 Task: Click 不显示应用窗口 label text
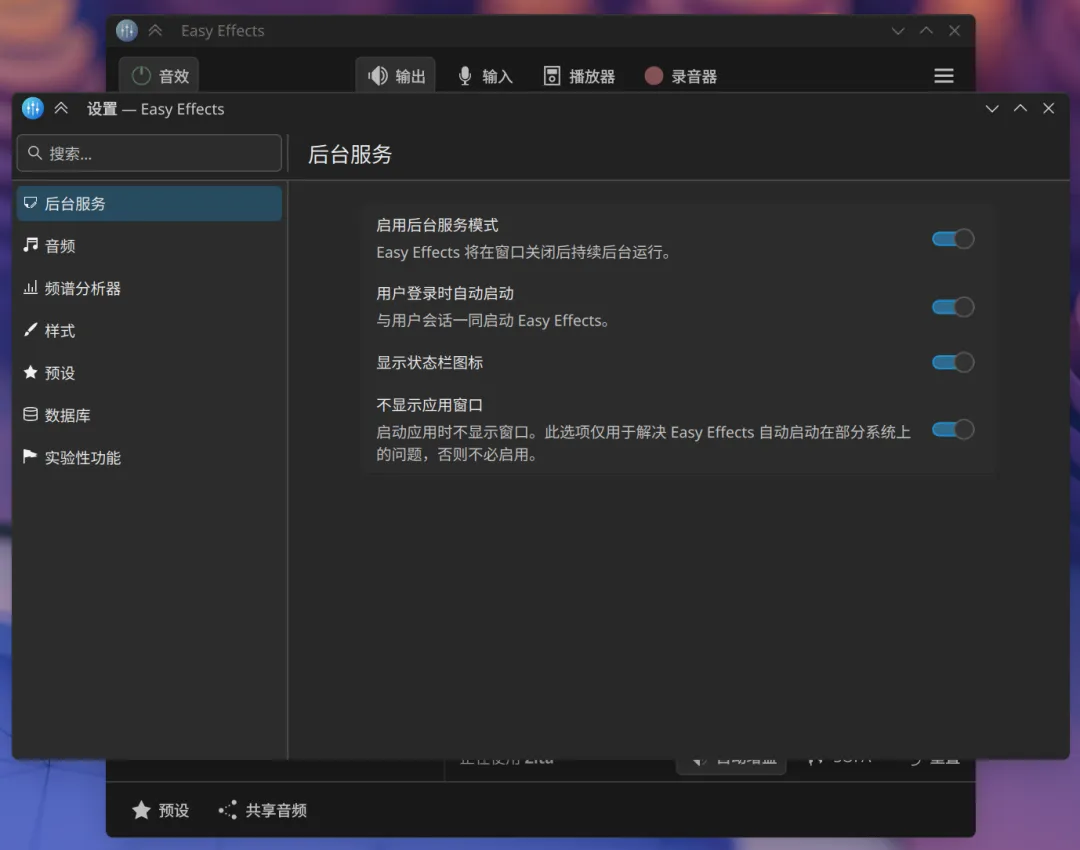coord(429,405)
